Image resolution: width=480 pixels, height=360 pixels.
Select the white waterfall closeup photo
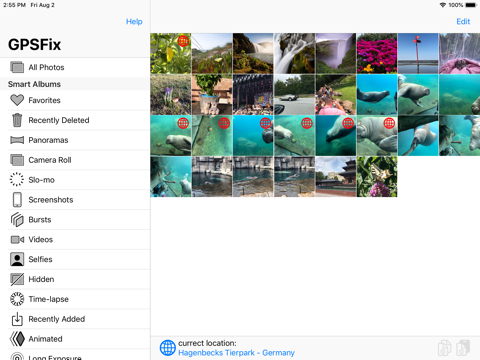[x=294, y=53]
